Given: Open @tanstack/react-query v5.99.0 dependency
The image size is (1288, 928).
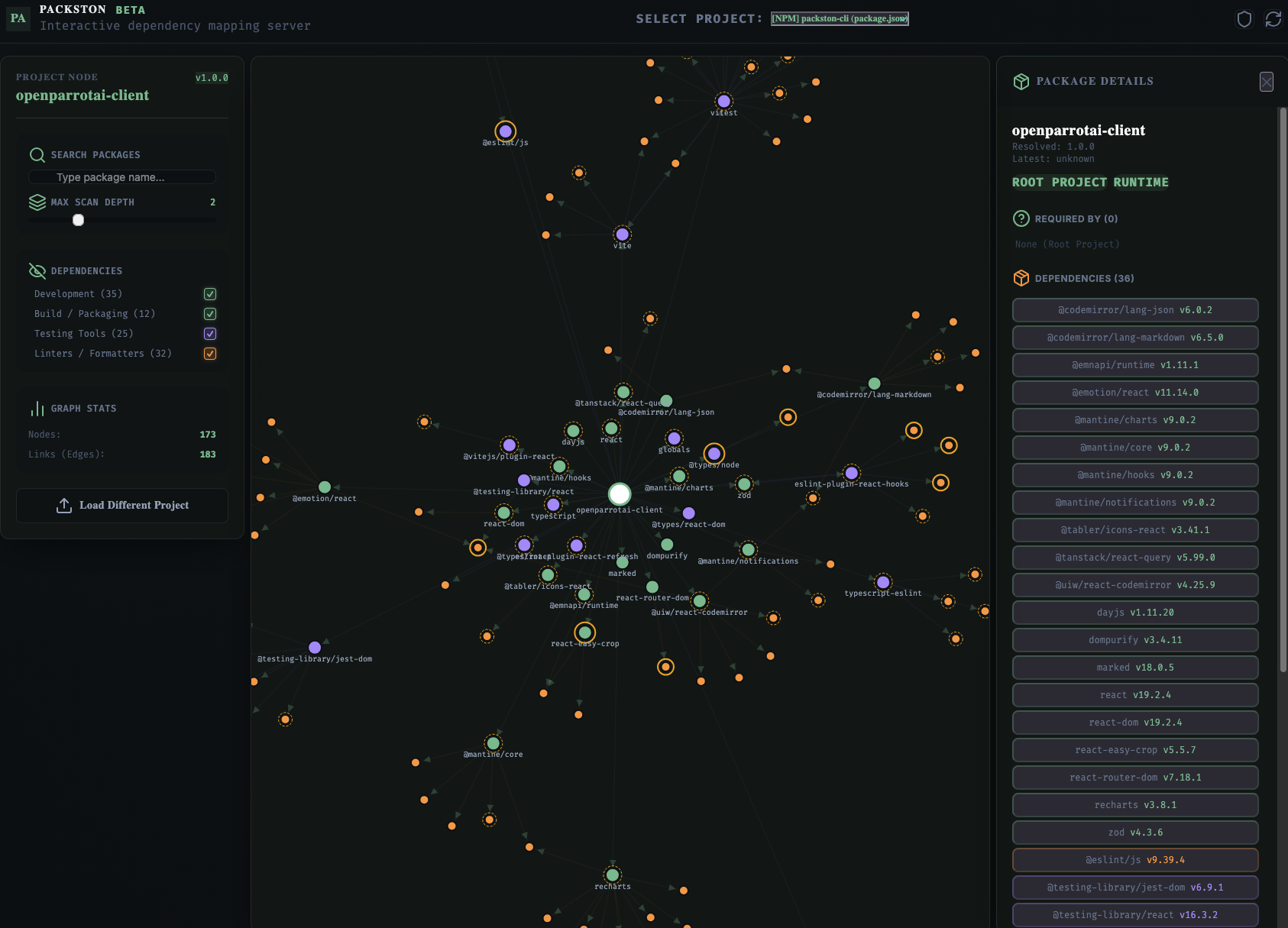Looking at the screenshot, I should pos(1135,558).
